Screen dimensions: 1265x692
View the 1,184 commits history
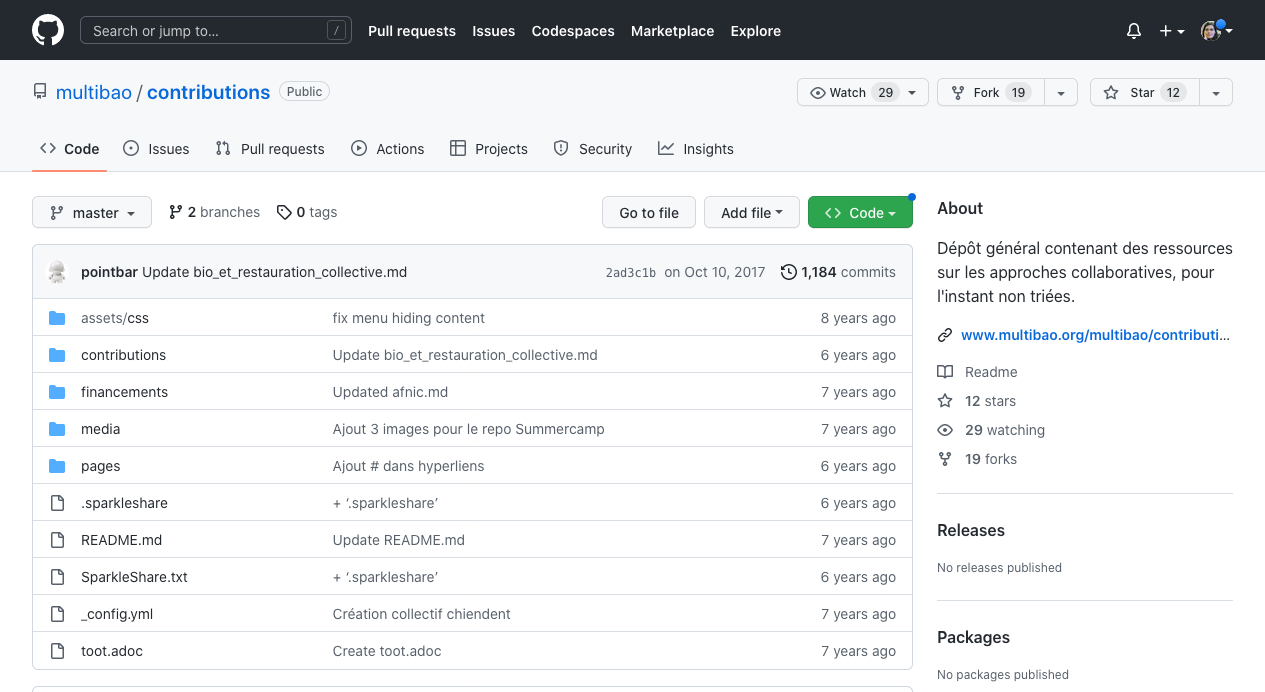click(x=838, y=272)
